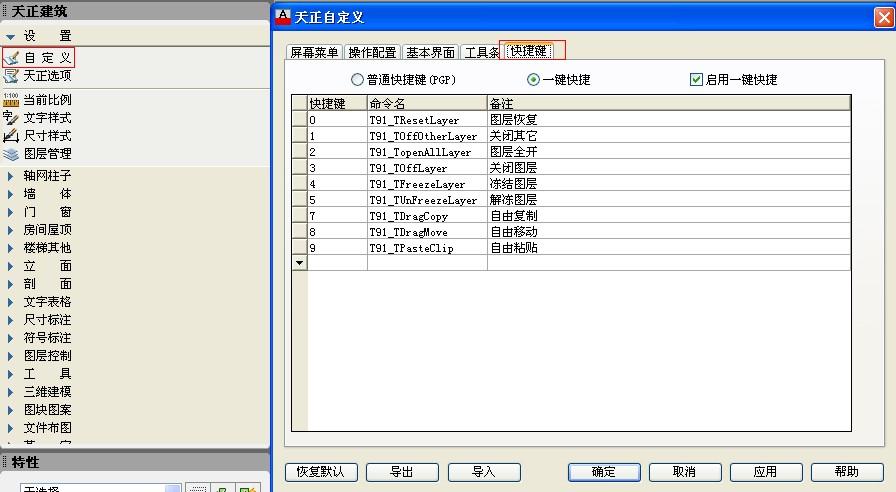Click the 取消 button
Screen dimensions: 896x492
685,472
